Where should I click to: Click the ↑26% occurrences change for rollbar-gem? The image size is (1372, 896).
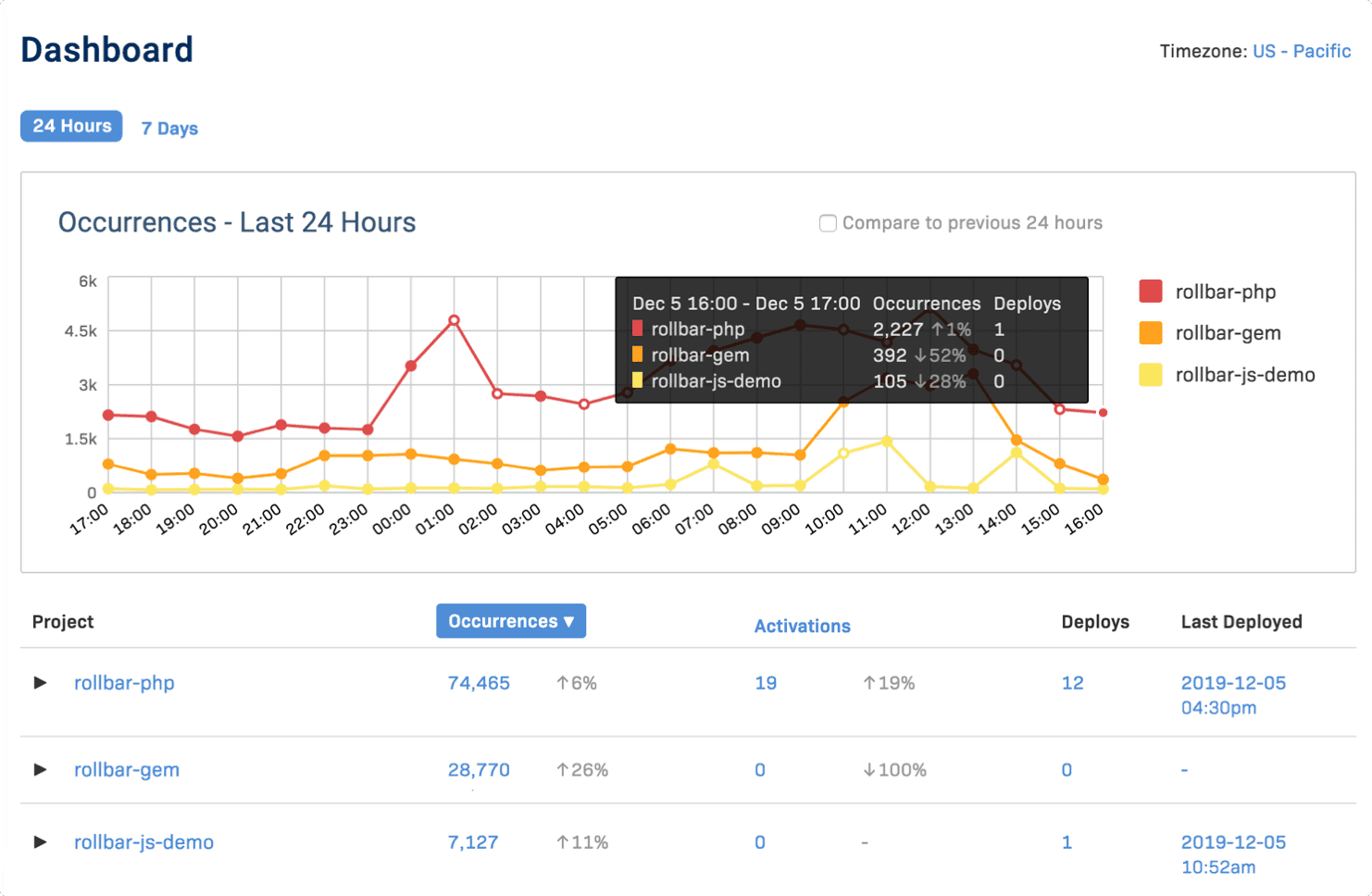(581, 769)
